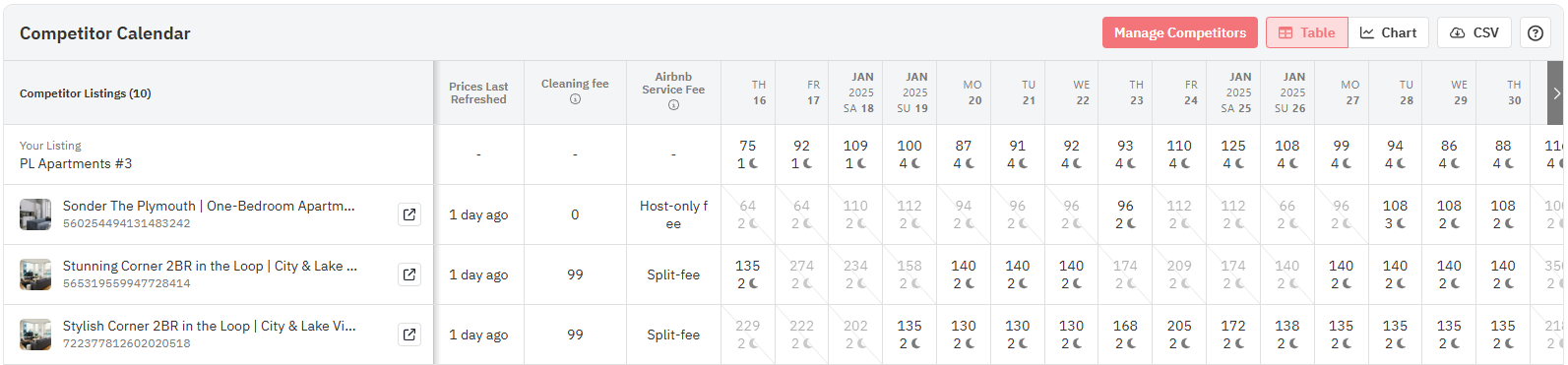Select Thursday 16 date column header
The image size is (1568, 365).
pos(759,92)
